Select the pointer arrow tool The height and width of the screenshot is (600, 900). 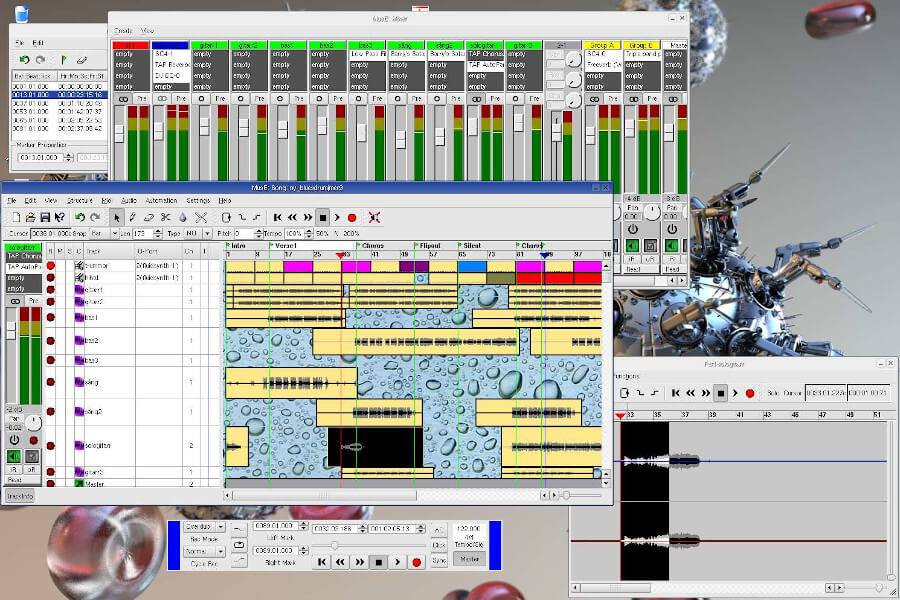point(116,217)
